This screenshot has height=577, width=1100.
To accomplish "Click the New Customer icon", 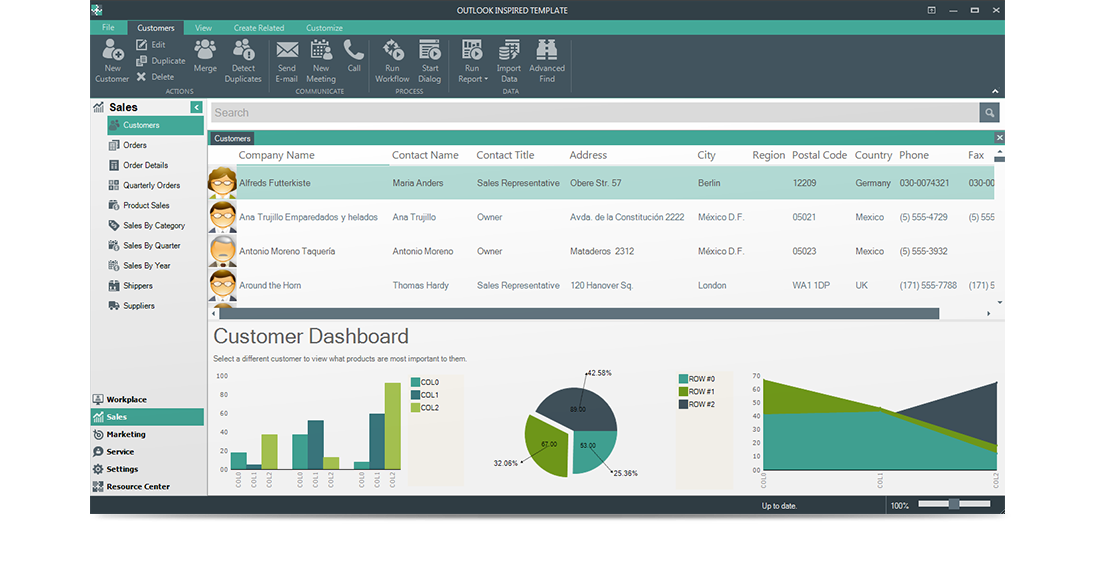I will (x=112, y=52).
